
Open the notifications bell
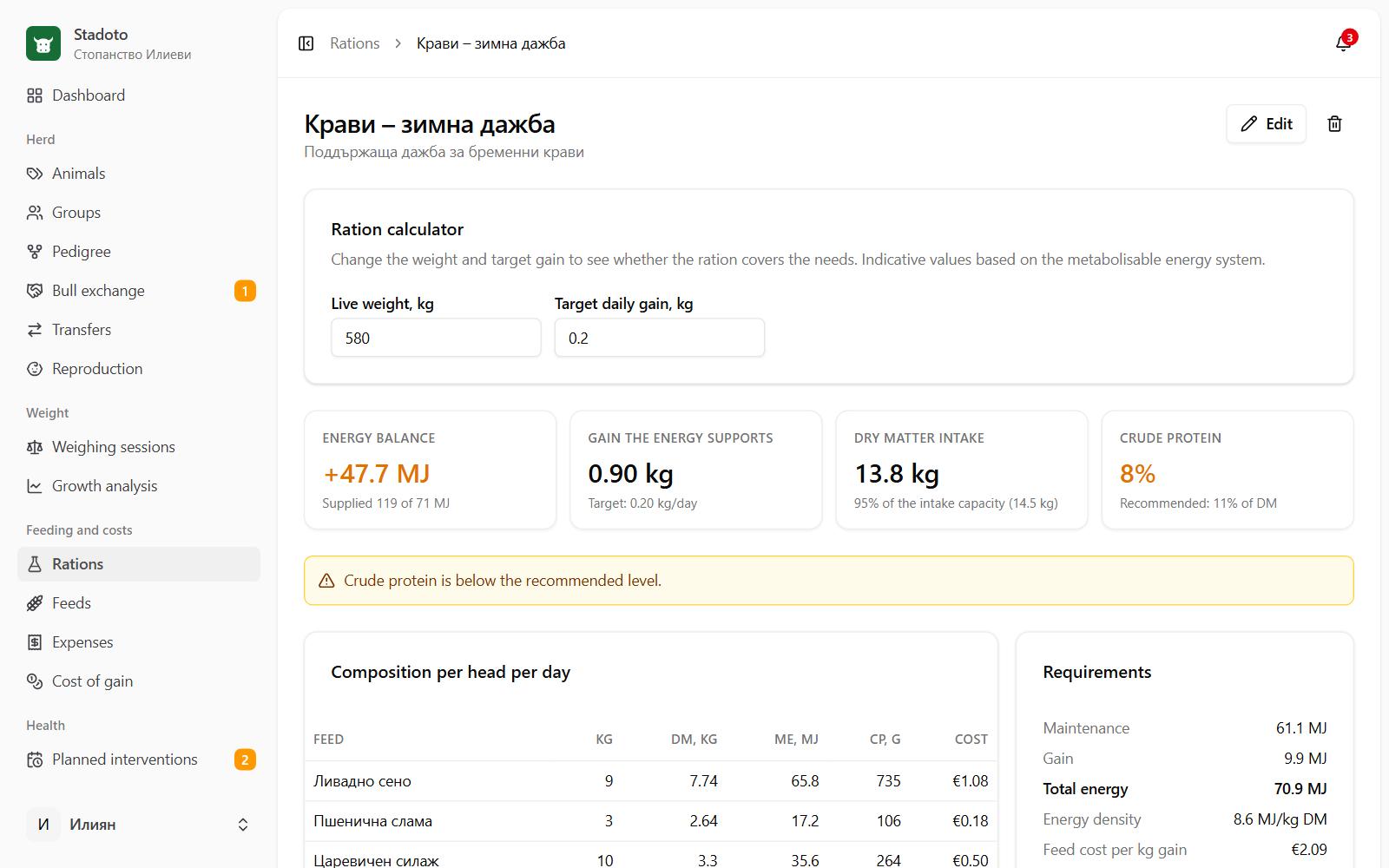click(x=1343, y=43)
